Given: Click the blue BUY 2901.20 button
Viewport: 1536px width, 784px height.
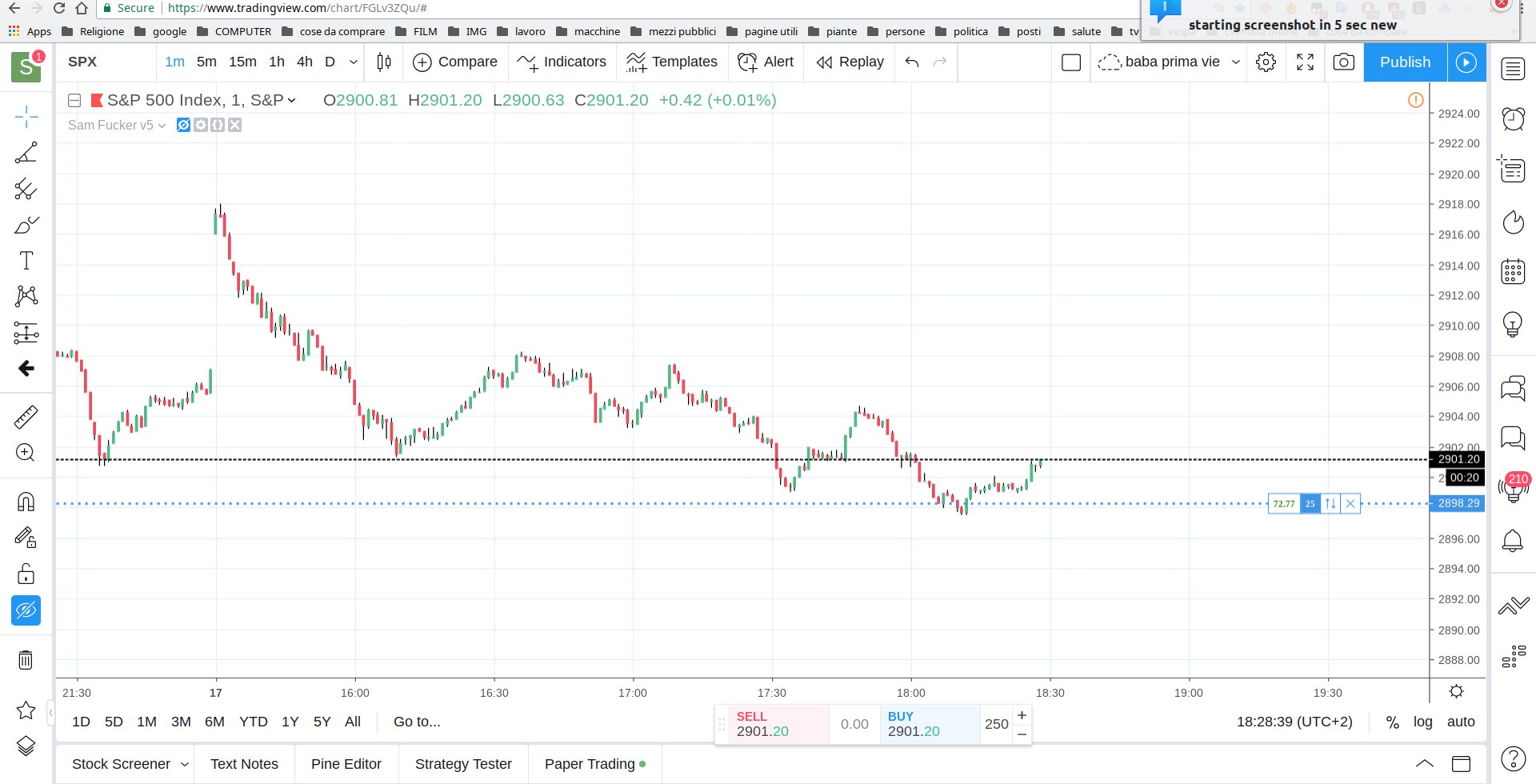Looking at the screenshot, I should 929,724.
